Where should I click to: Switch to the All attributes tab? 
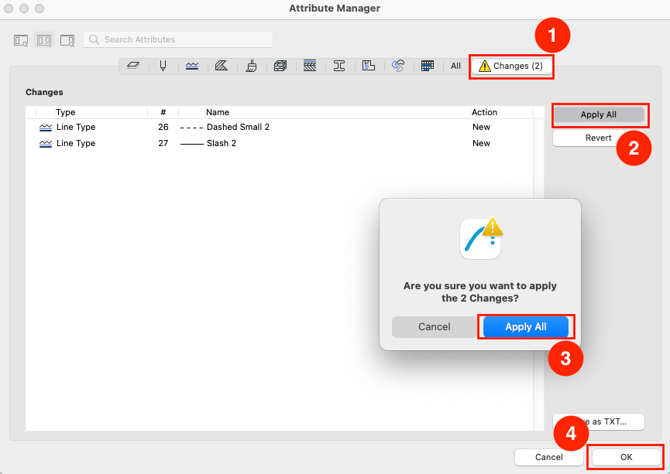(455, 66)
